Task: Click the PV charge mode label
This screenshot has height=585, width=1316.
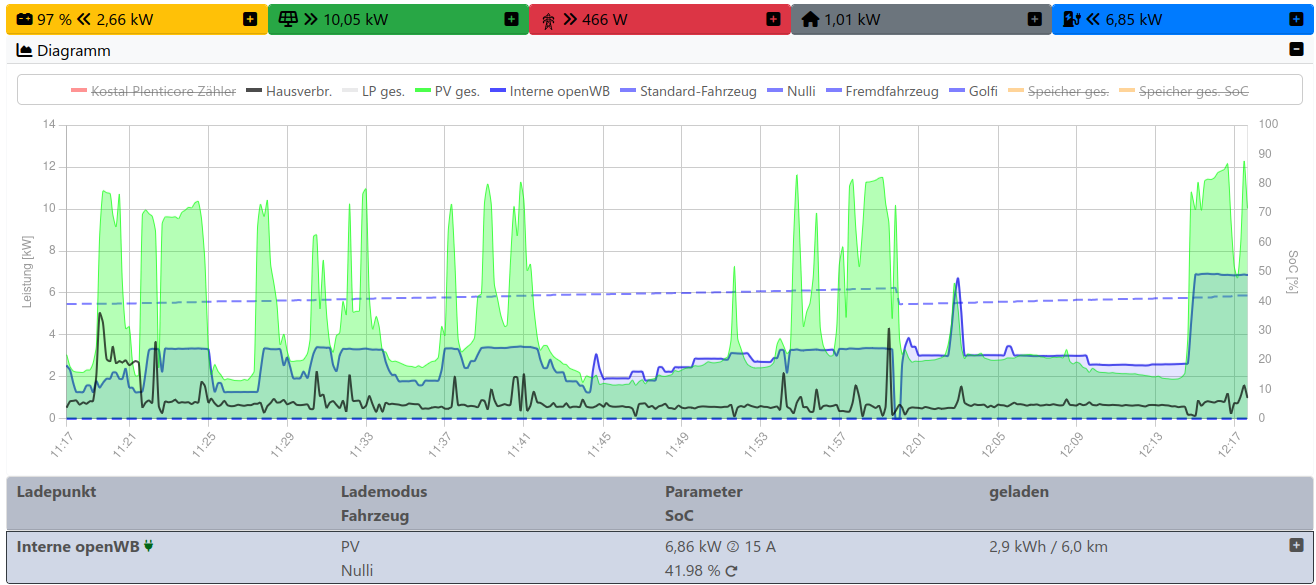Action: 350,547
